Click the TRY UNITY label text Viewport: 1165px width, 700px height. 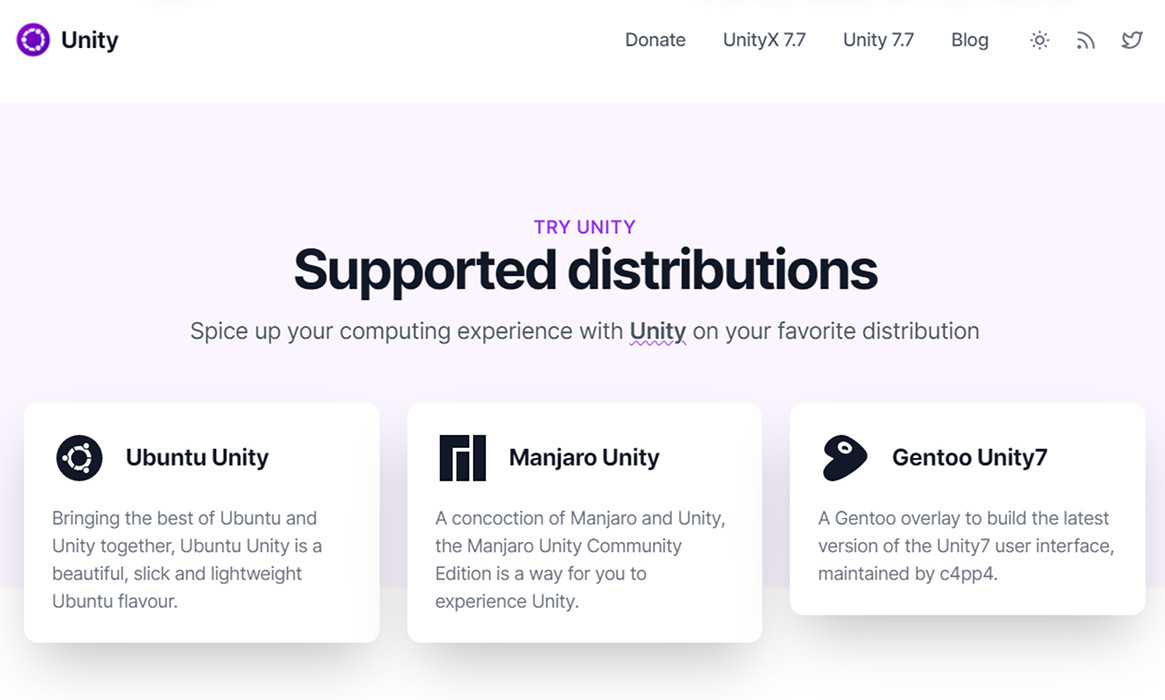(x=584, y=227)
